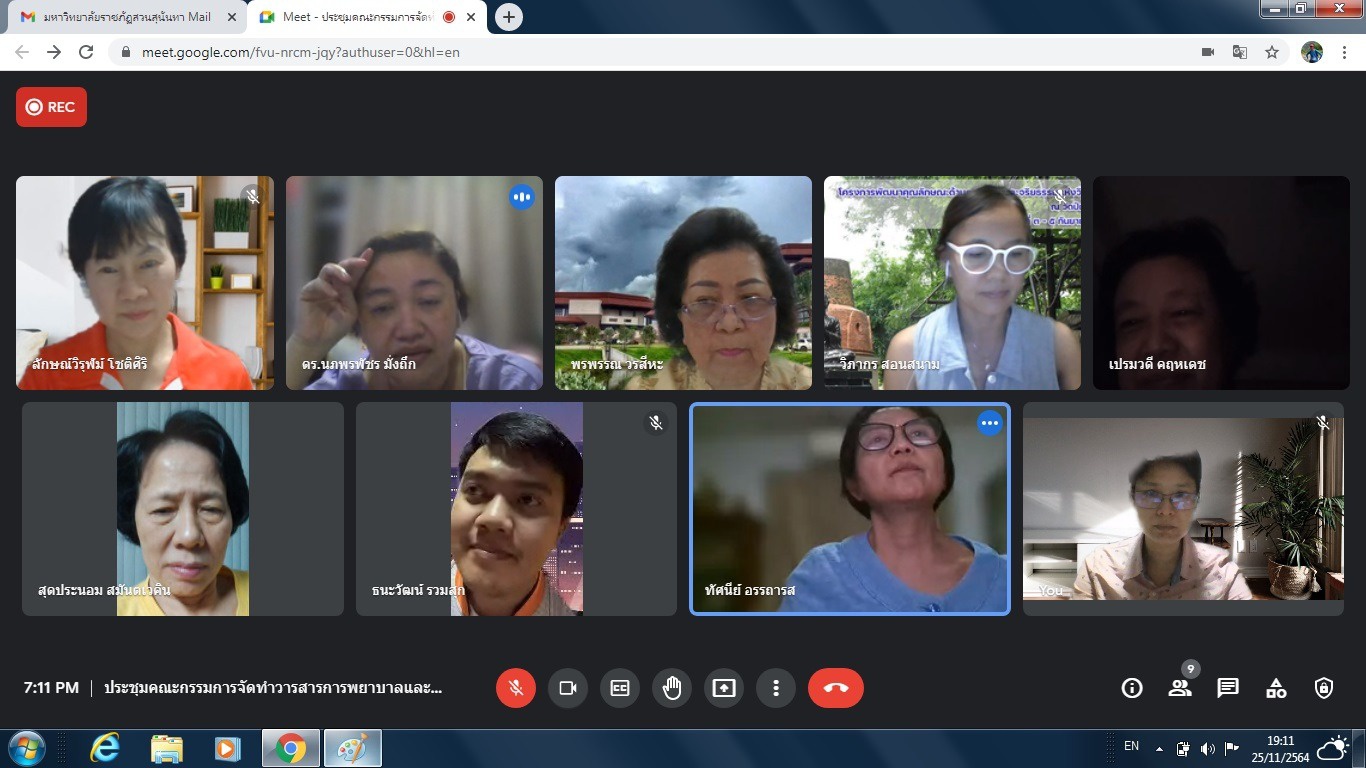The height and width of the screenshot is (768, 1366).
Task: Open the Activities panel
Action: point(1276,688)
